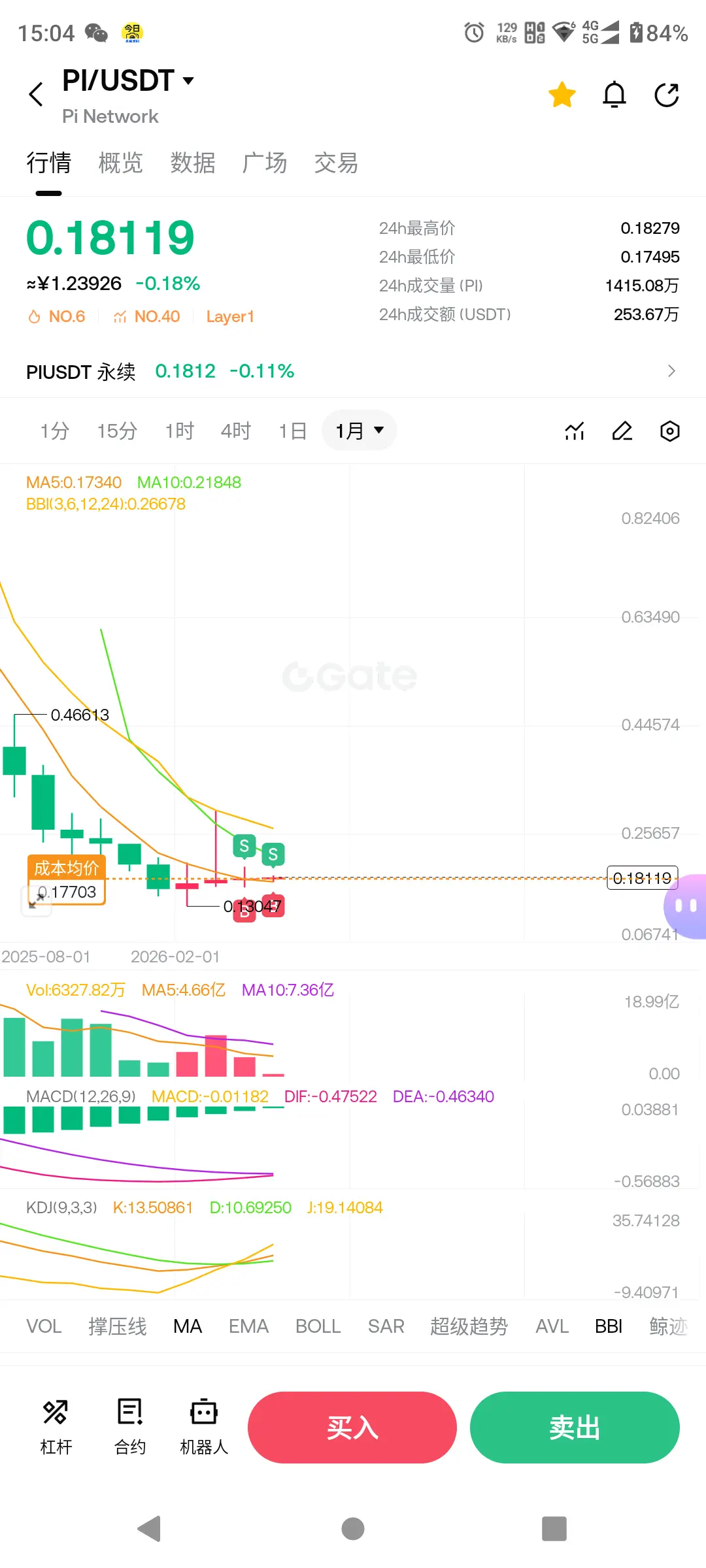Toggle the SAR indicator
This screenshot has height=1568, width=706.
click(x=386, y=1326)
